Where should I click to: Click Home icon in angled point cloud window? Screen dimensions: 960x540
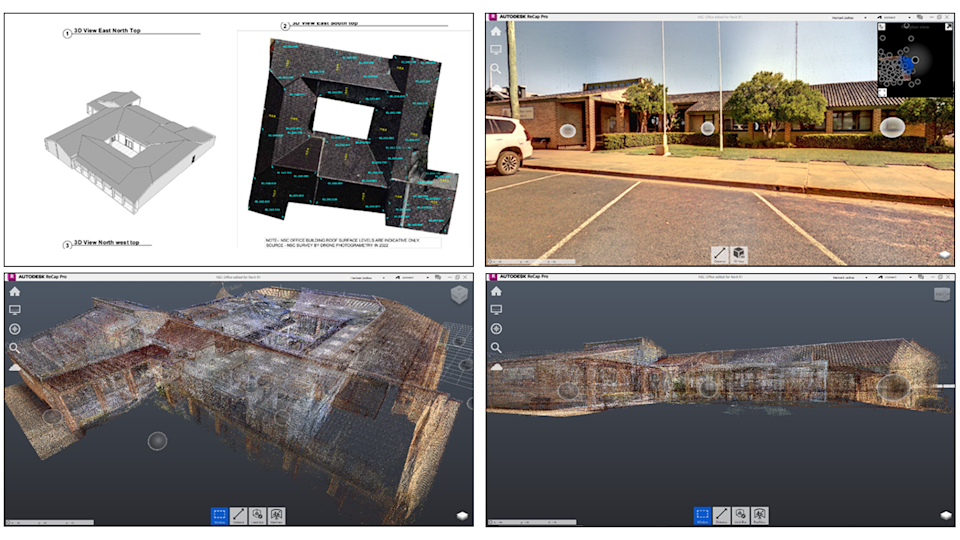(x=15, y=292)
